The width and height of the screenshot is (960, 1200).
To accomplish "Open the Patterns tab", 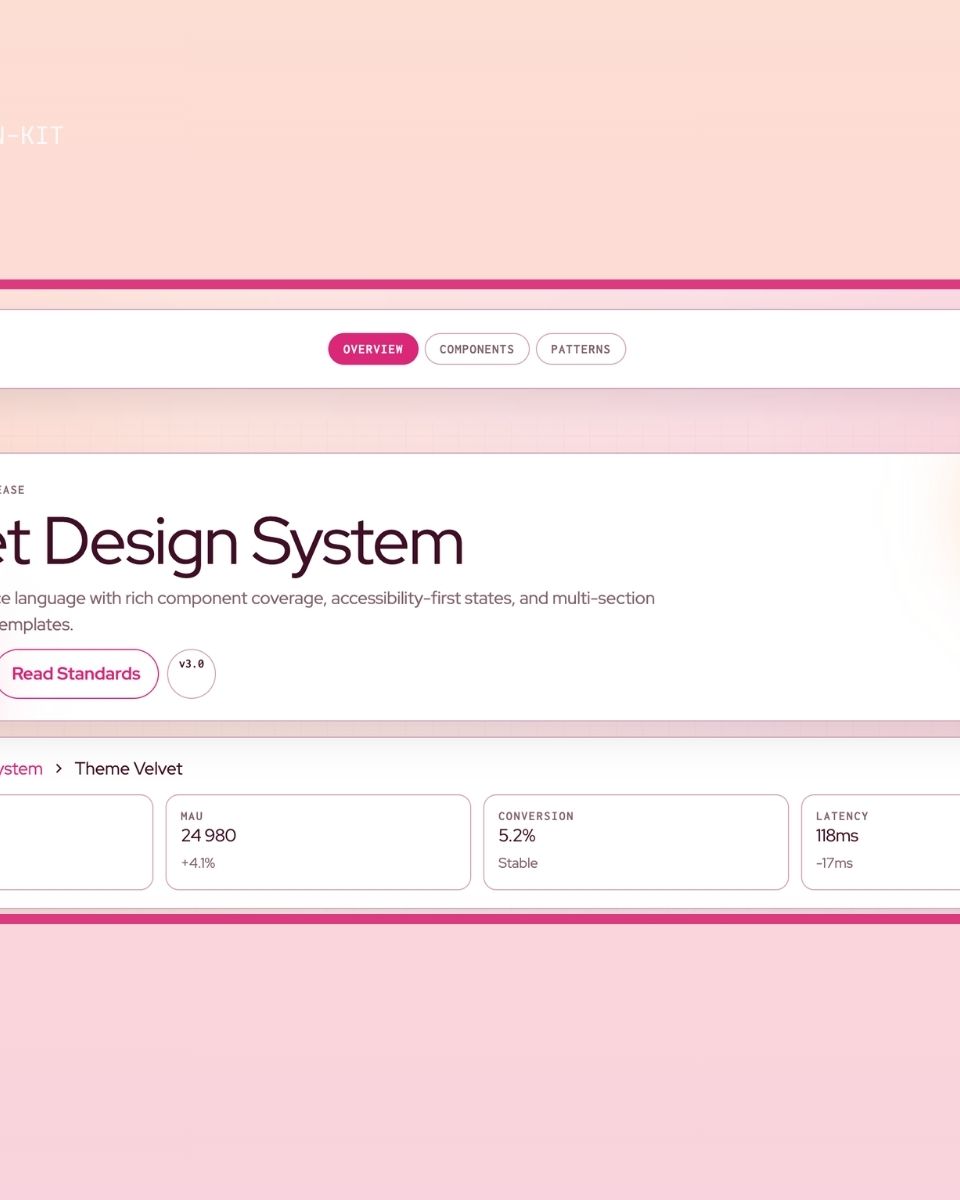I will 581,349.
